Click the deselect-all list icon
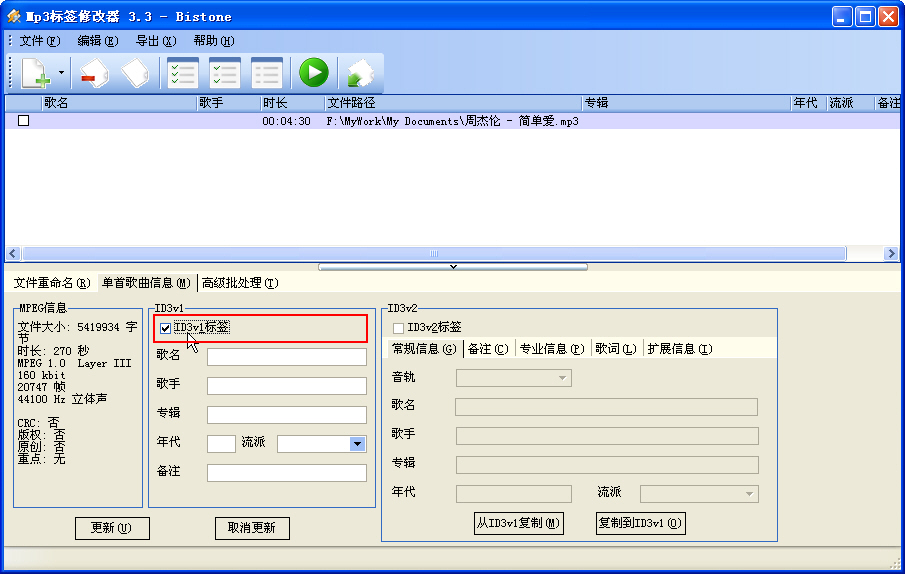The image size is (905, 574). [x=266, y=73]
